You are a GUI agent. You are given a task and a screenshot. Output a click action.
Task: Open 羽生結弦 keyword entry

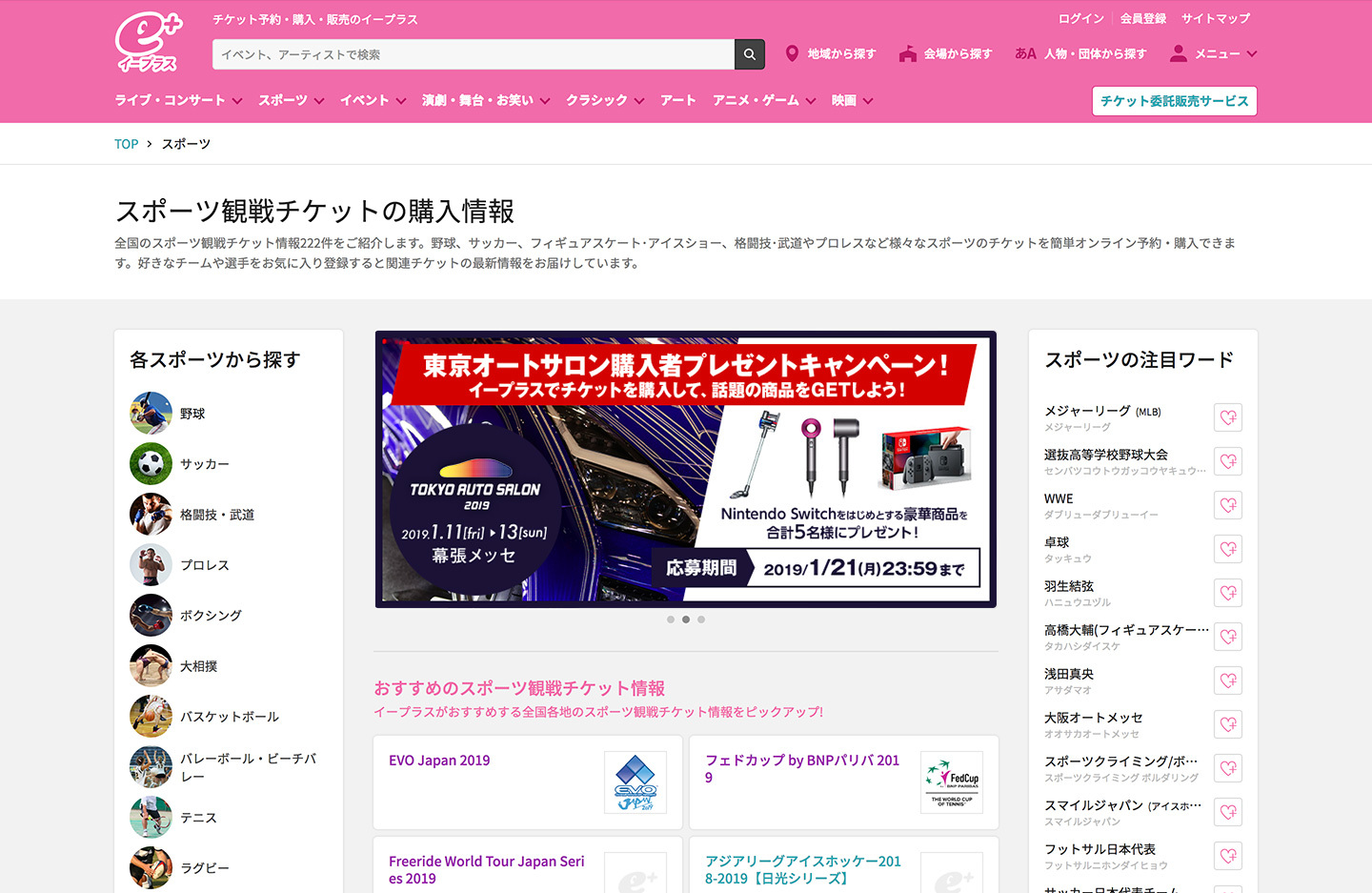(1078, 593)
